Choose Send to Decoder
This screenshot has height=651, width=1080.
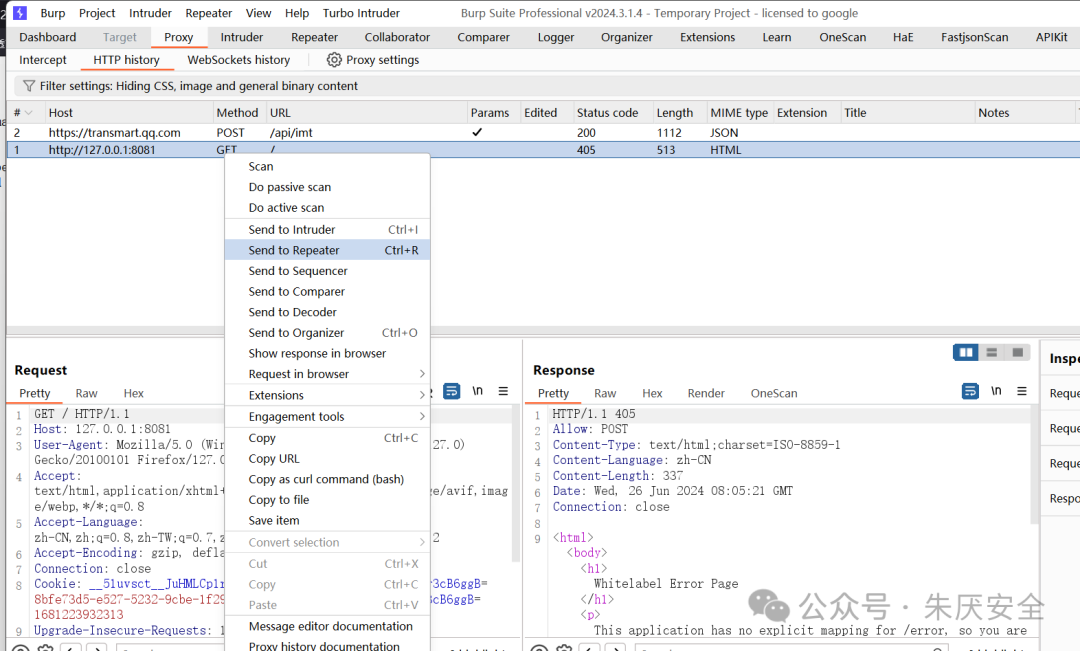[327, 313]
